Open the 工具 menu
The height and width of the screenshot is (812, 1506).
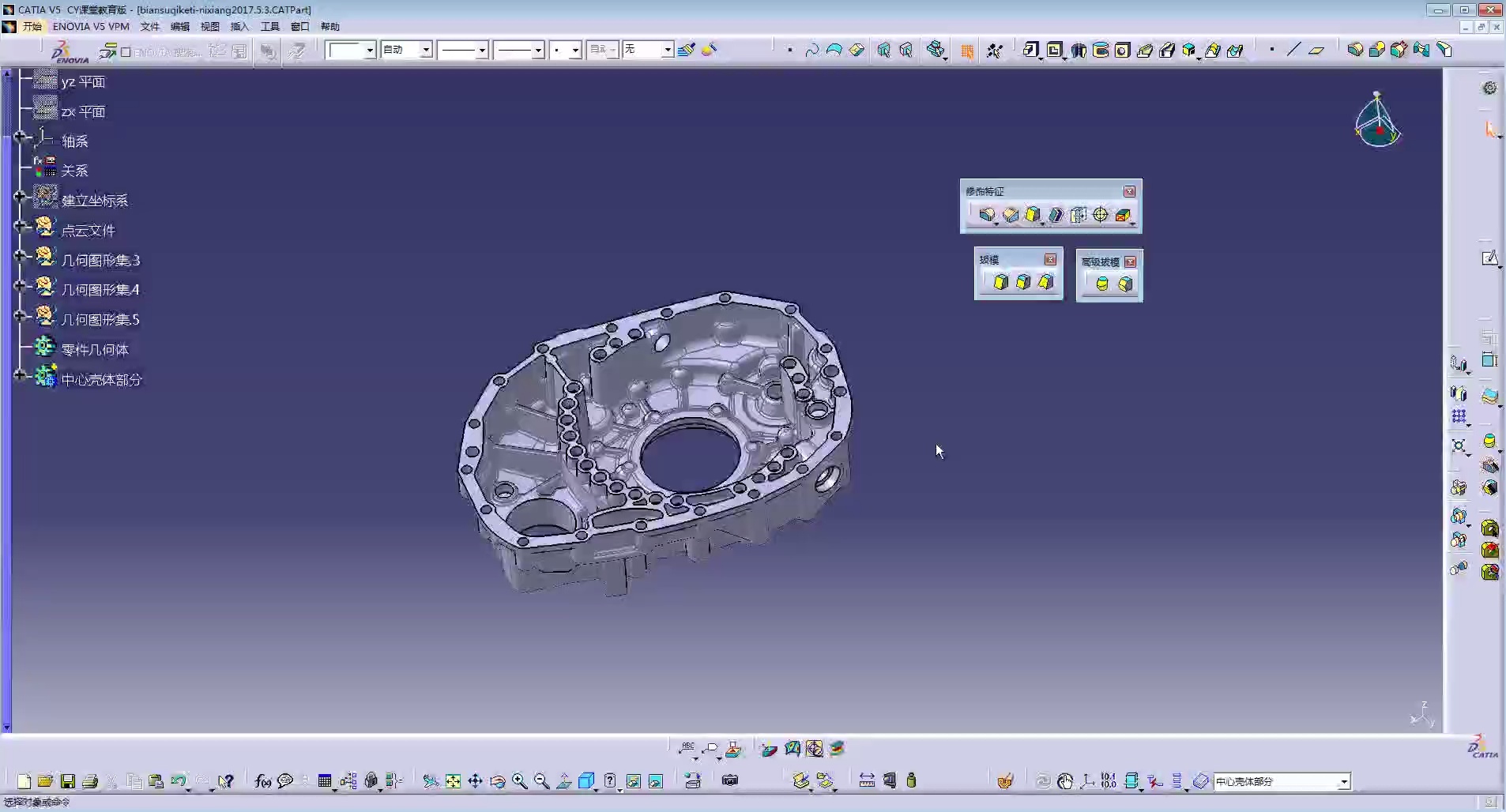pos(270,27)
